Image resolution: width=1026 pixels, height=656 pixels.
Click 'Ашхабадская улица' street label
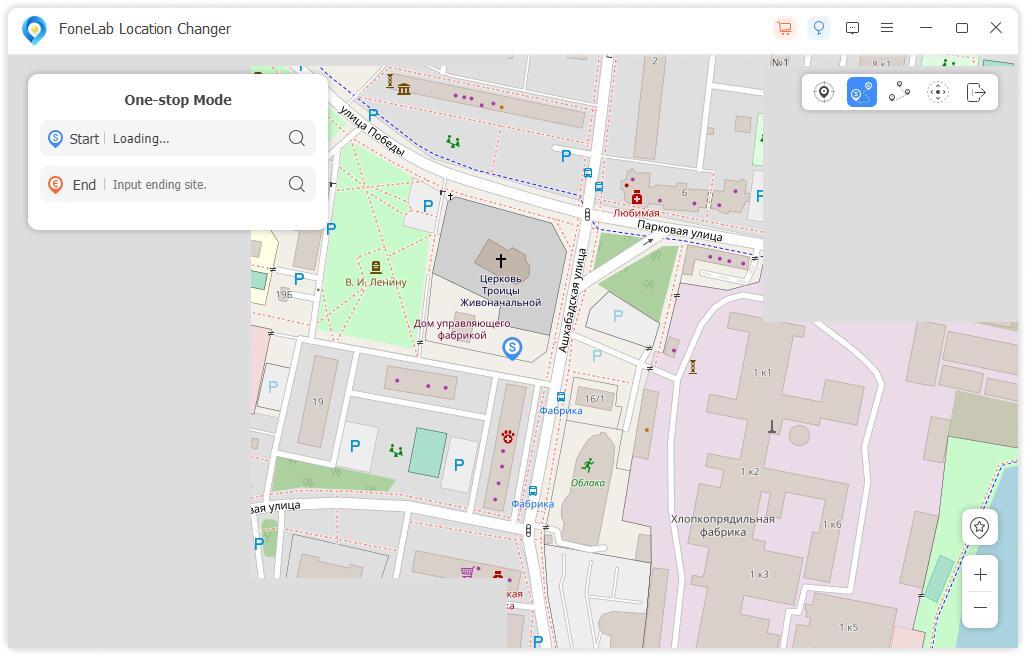pyautogui.click(x=571, y=301)
